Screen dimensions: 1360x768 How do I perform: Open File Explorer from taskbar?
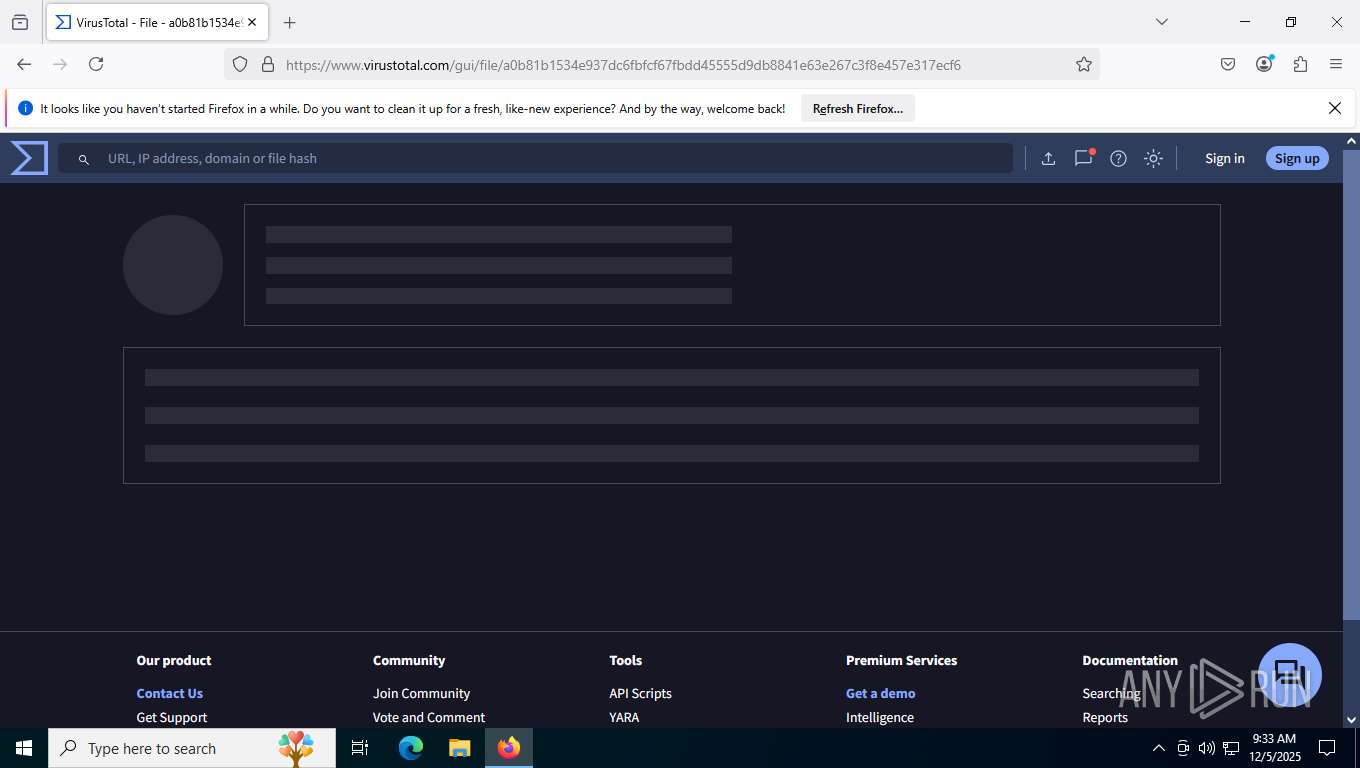(x=459, y=748)
